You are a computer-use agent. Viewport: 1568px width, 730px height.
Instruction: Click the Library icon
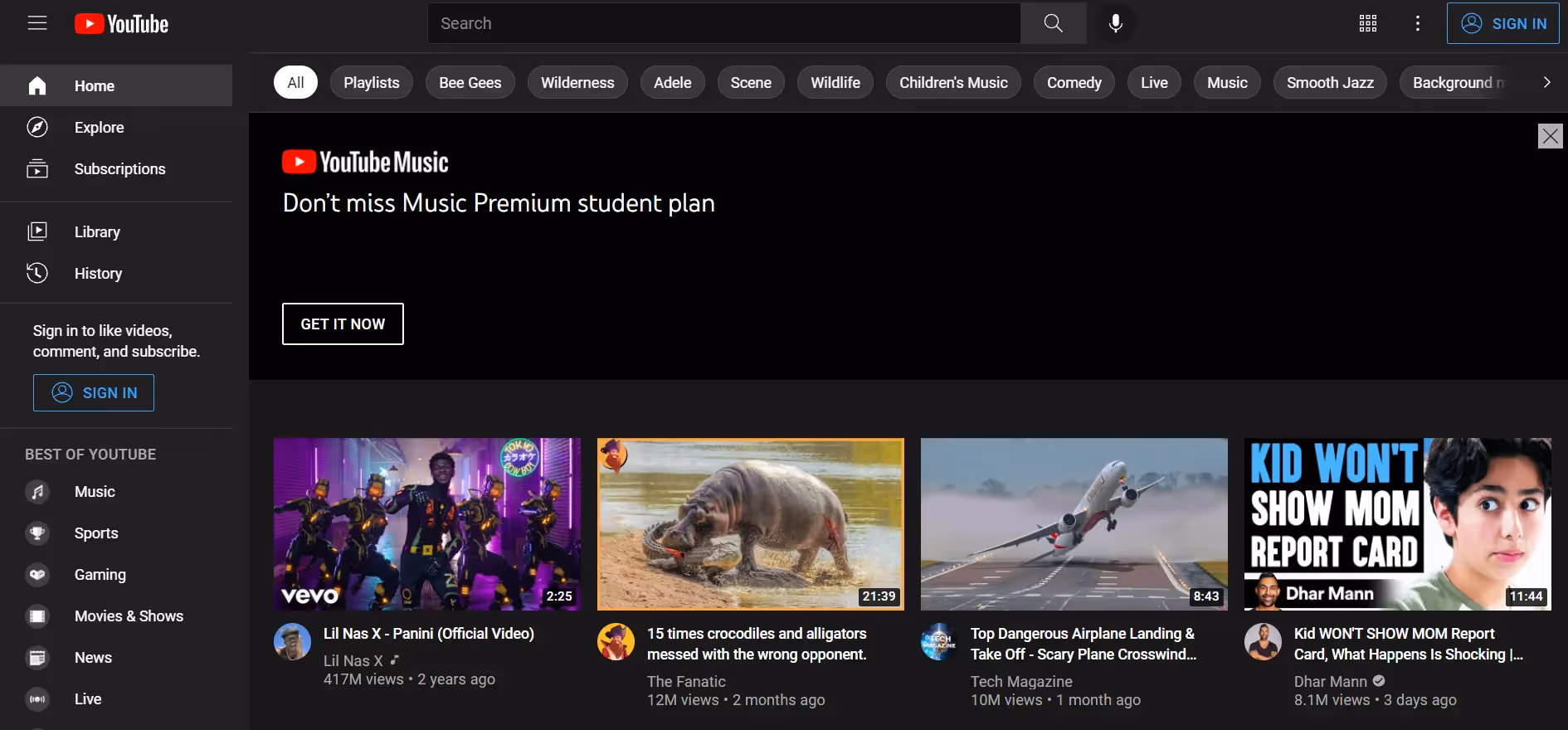[37, 231]
